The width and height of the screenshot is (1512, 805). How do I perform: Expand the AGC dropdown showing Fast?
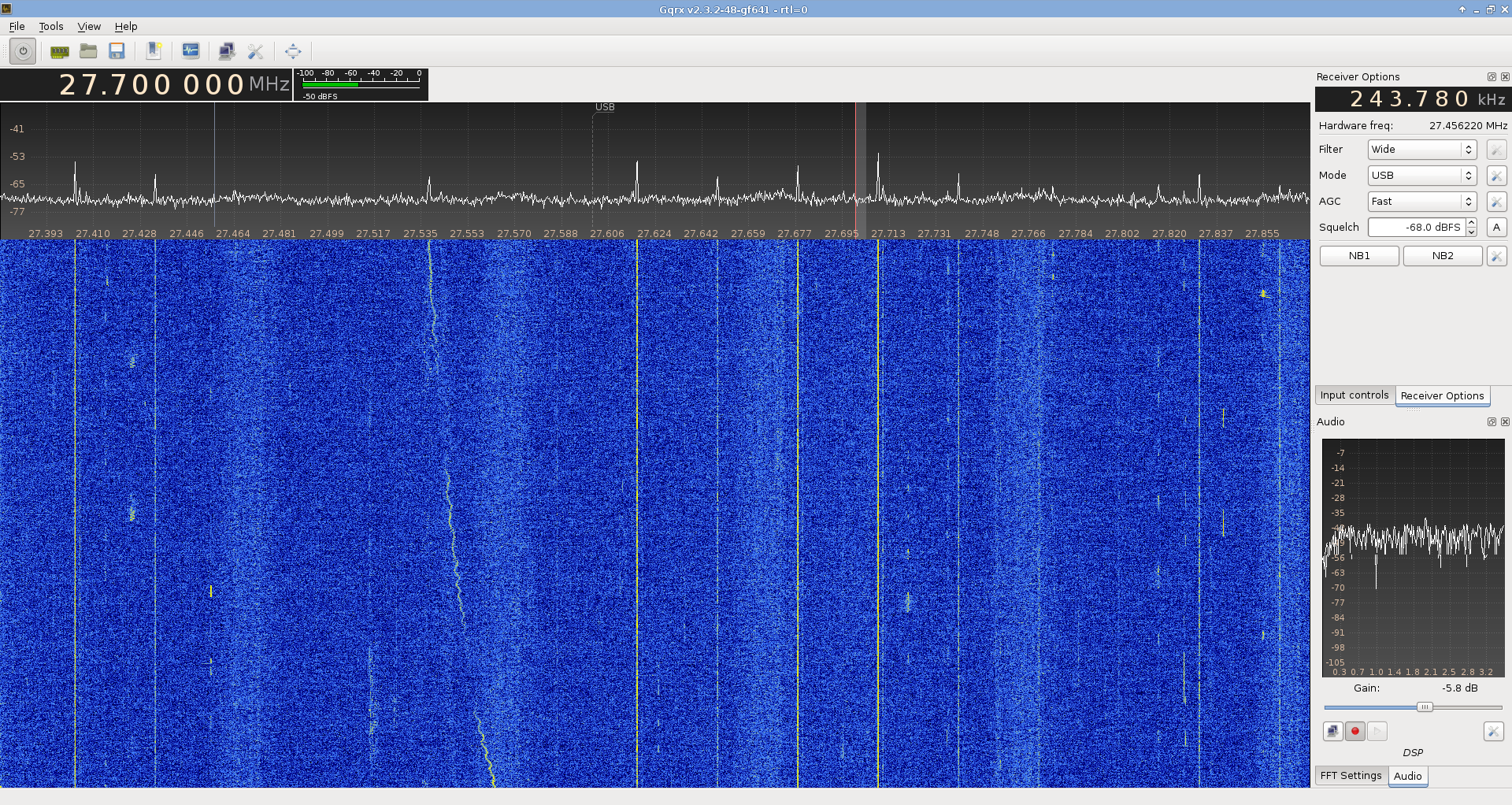(1421, 202)
